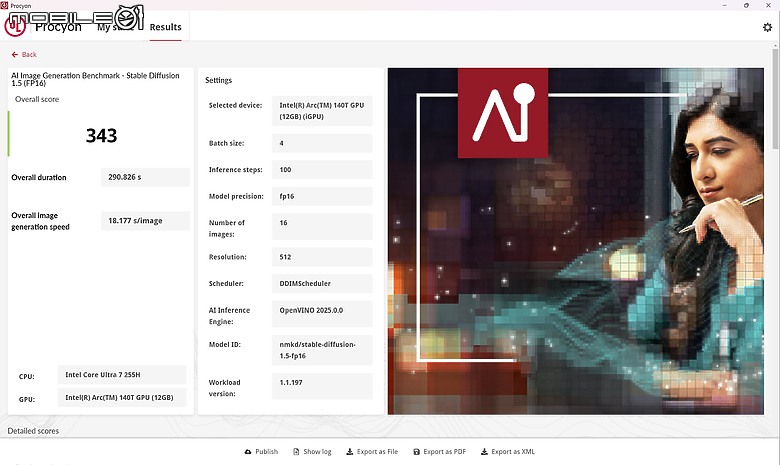Choose Export as File
The height and width of the screenshot is (465, 780).
(372, 452)
